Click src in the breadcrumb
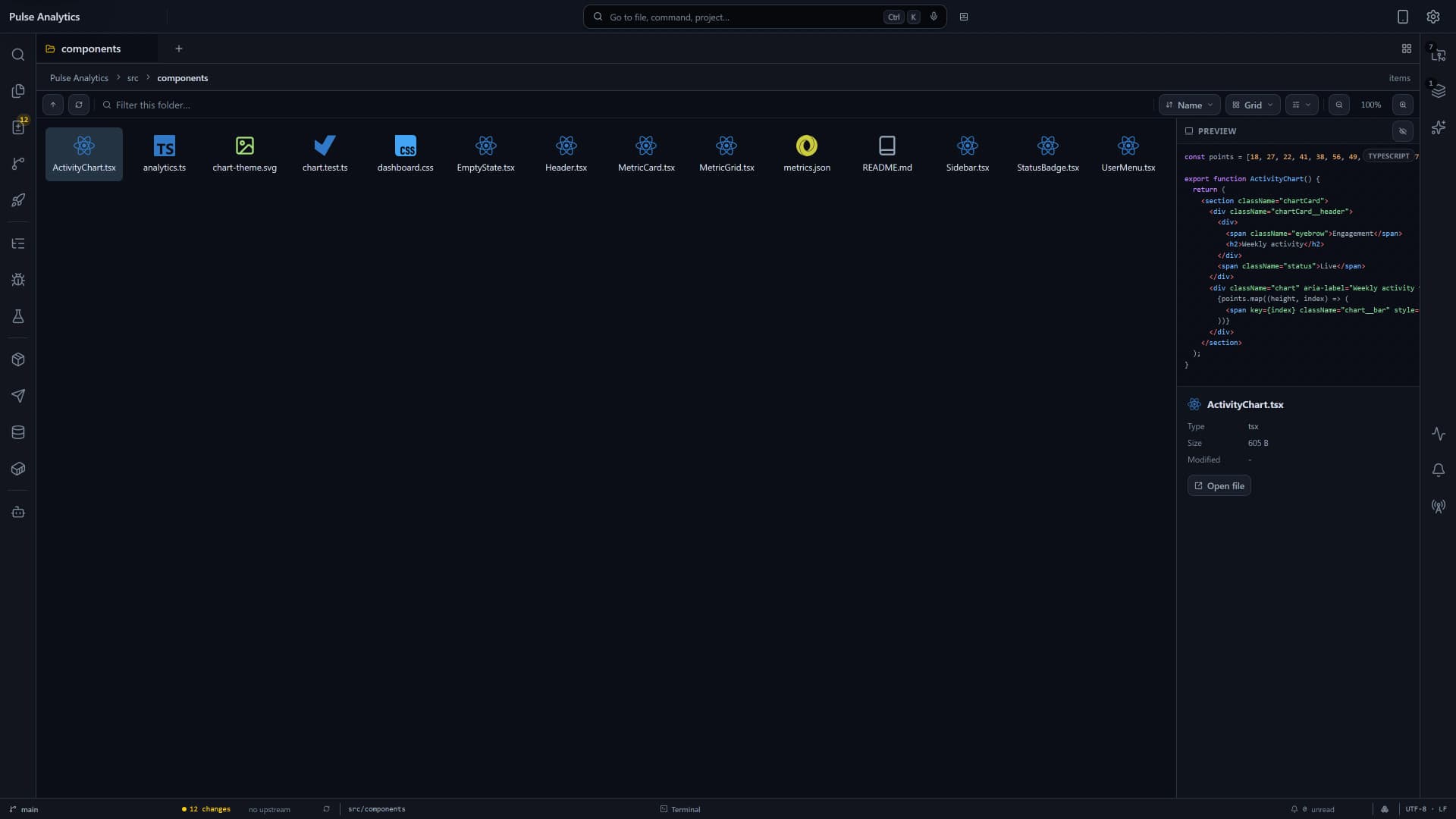1456x819 pixels. tap(133, 78)
